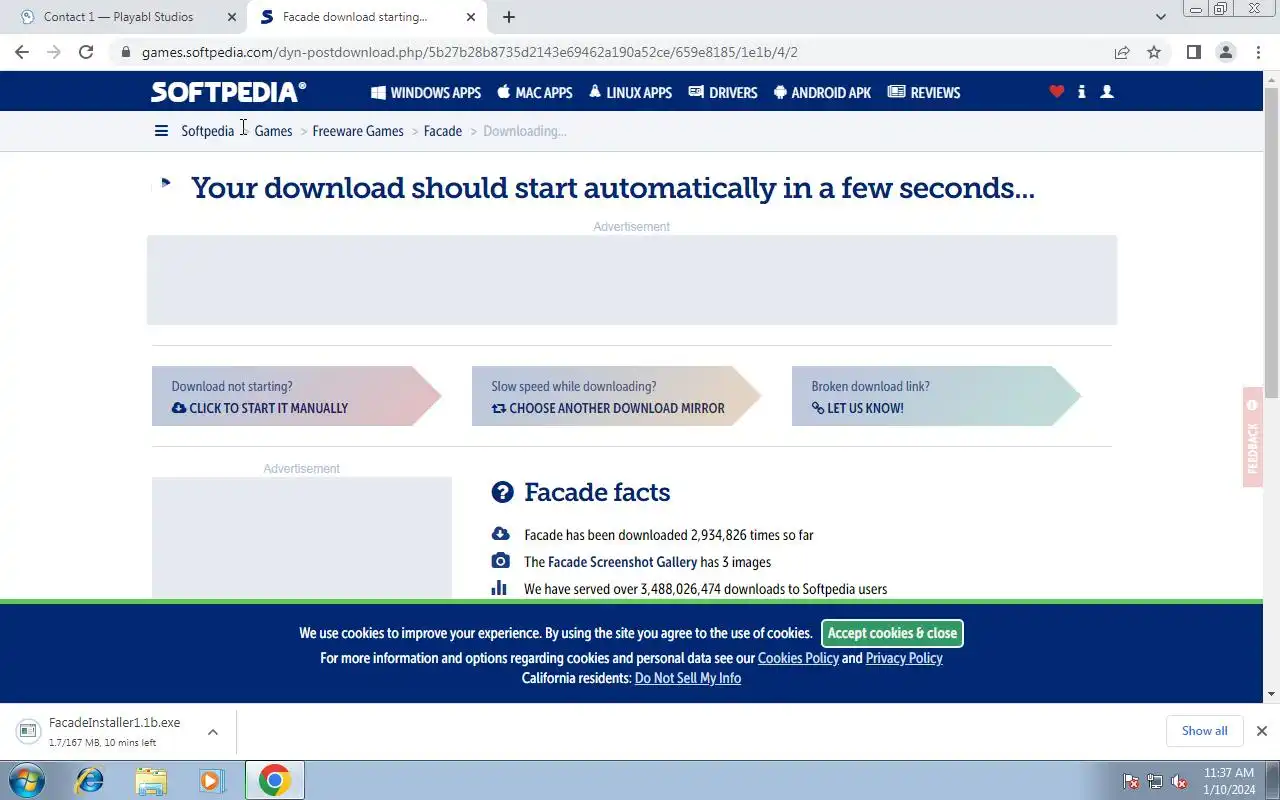This screenshot has height=800, width=1280.
Task: Click the address bar URL
Action: pos(470,52)
